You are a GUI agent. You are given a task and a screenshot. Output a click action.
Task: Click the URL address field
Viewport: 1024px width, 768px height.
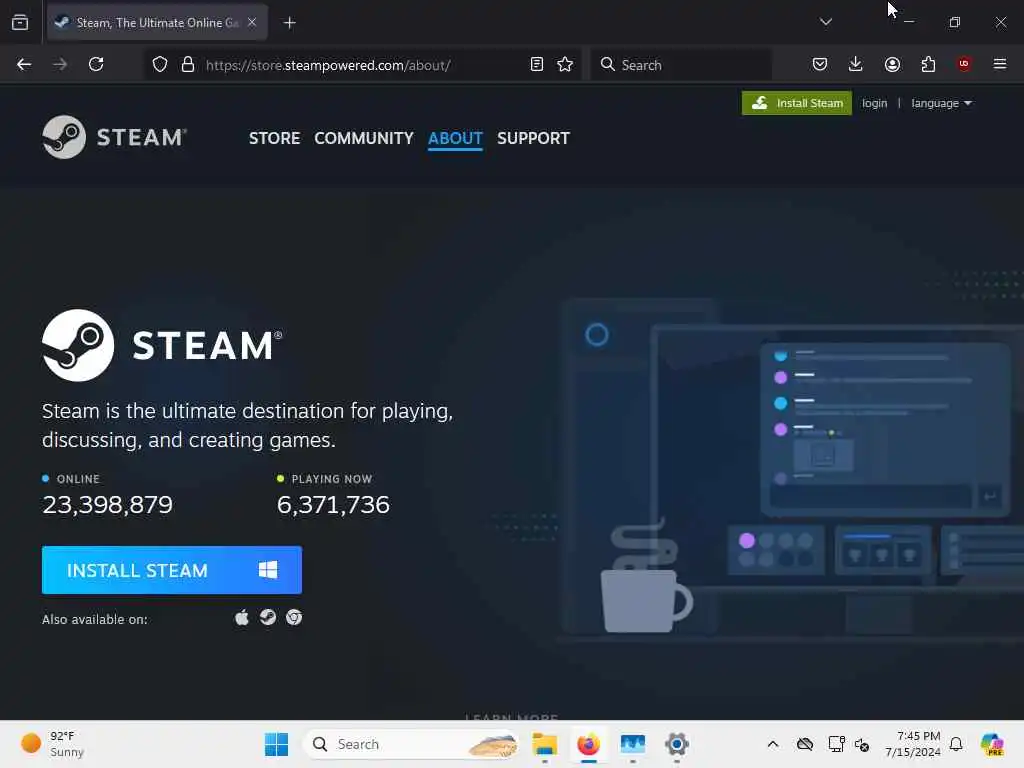360,65
